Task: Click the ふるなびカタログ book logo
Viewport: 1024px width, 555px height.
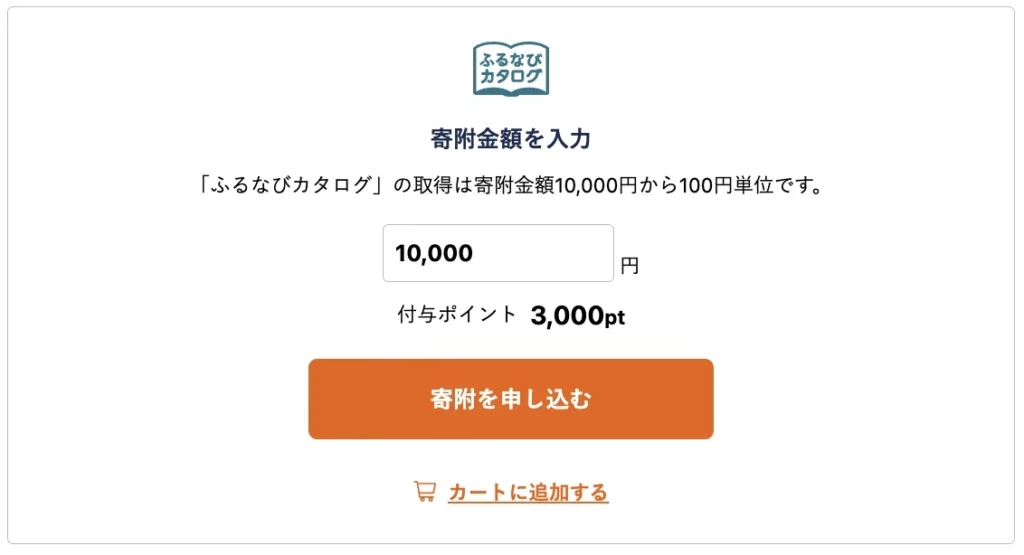Action: (x=511, y=68)
